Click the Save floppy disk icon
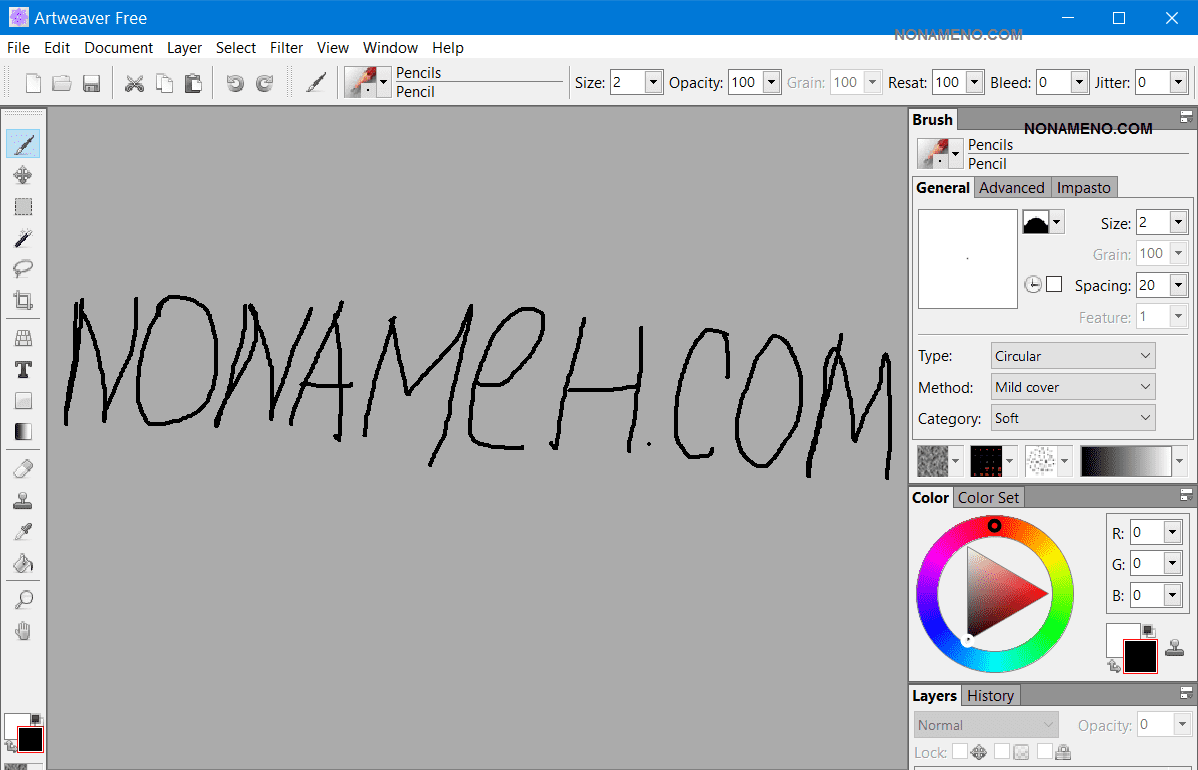Screen dimensions: 1198x770 click(91, 83)
